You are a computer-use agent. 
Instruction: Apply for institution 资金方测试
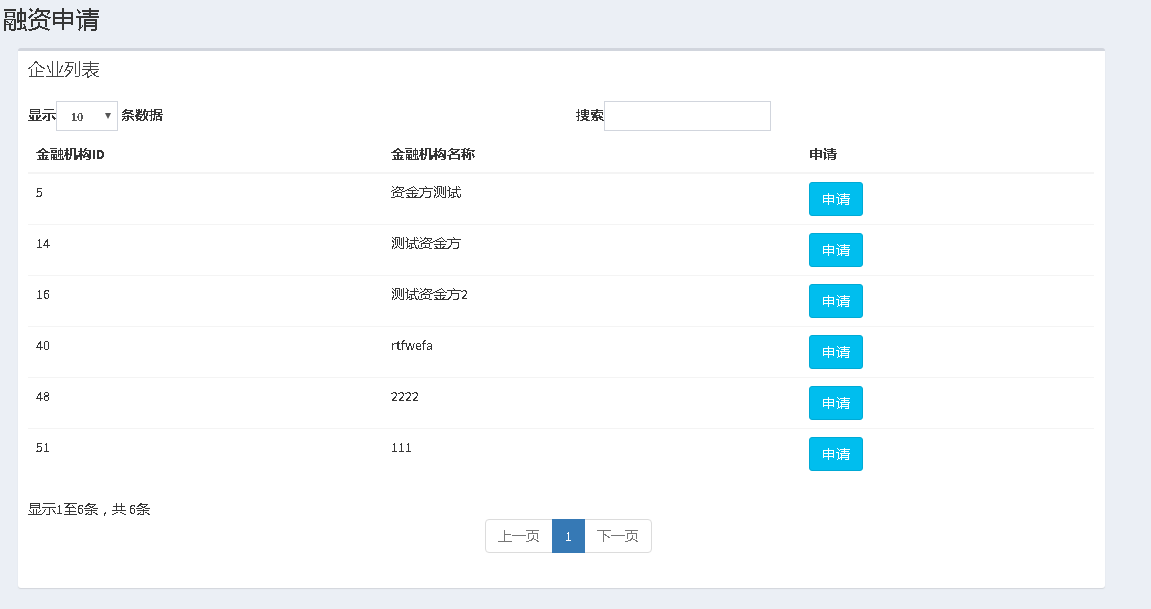[835, 198]
